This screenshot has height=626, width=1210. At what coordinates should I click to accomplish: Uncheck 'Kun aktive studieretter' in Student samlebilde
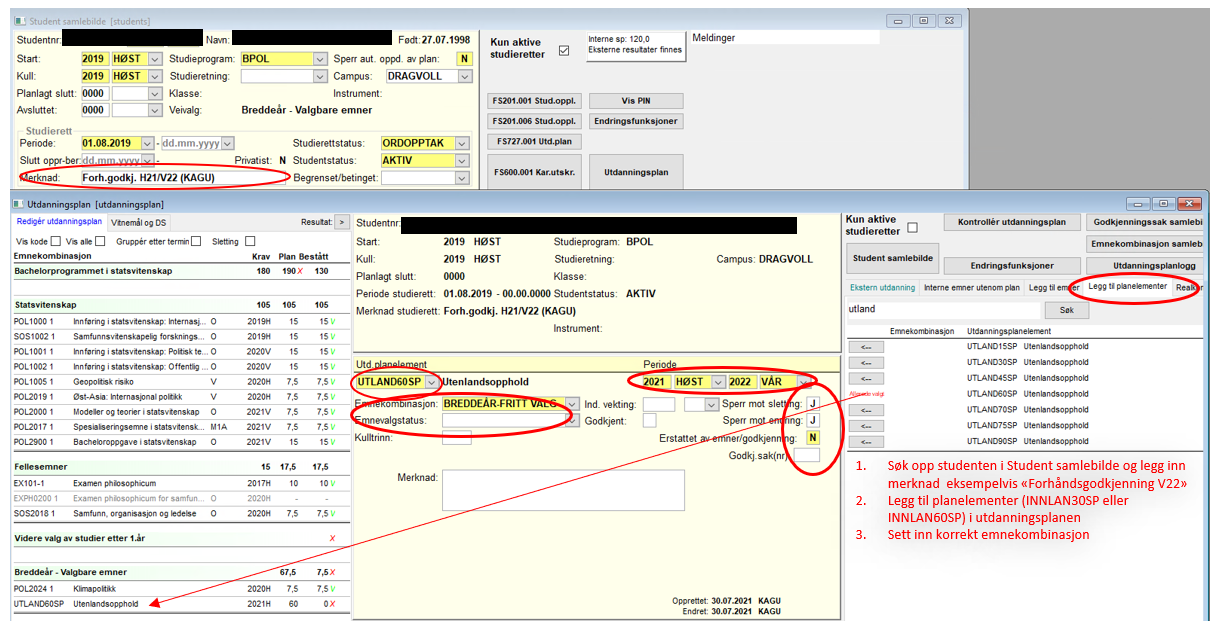pos(564,51)
